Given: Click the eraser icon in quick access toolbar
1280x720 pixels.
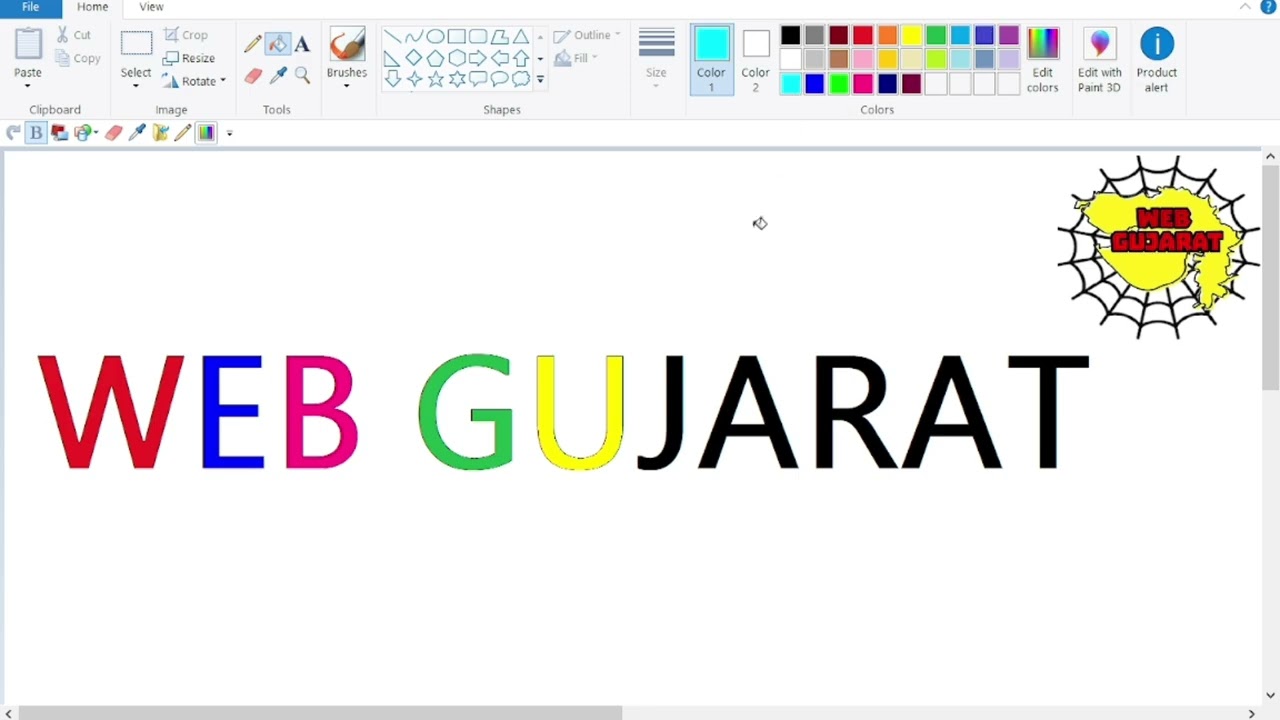Looking at the screenshot, I should click(x=113, y=132).
